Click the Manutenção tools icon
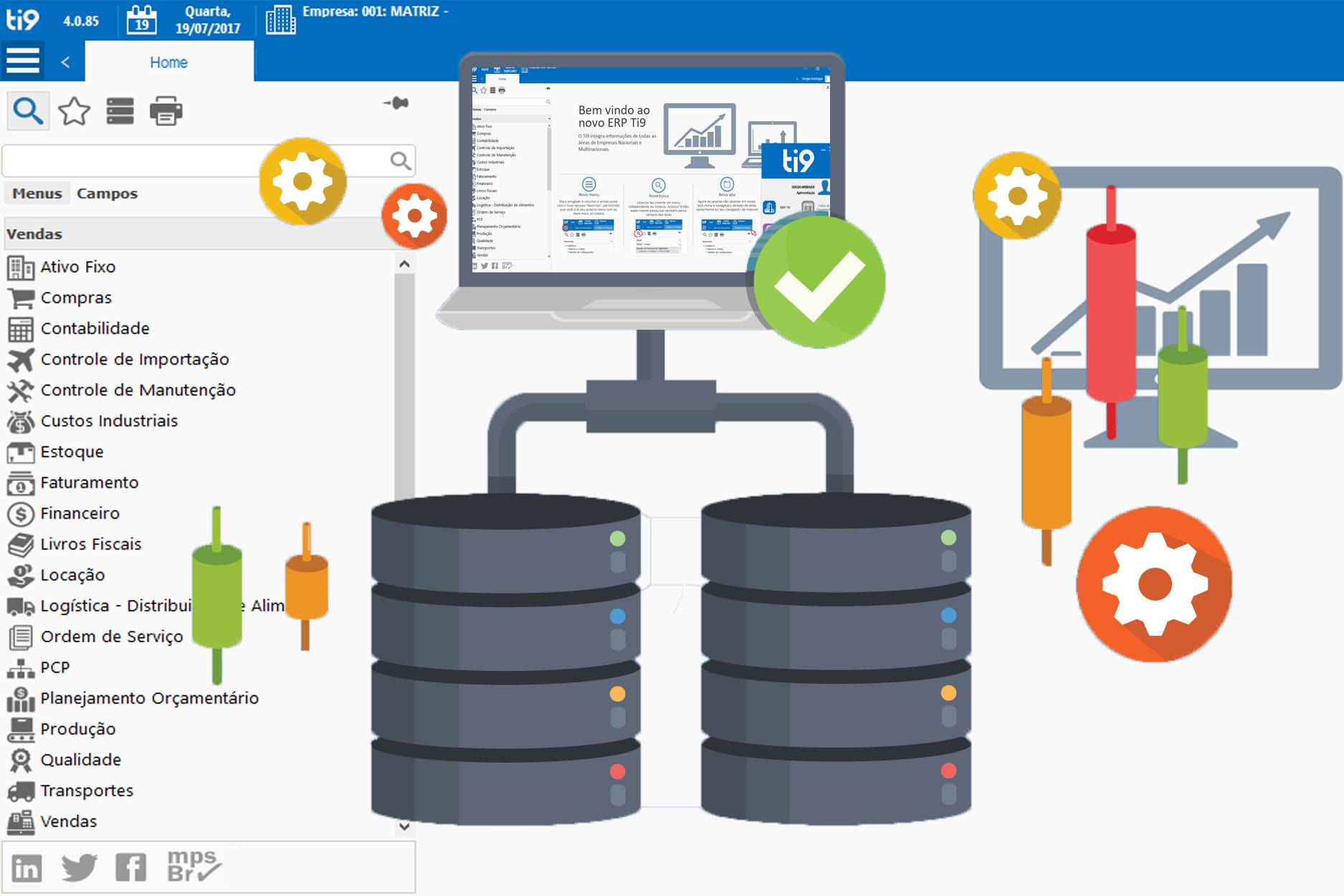 point(20,391)
